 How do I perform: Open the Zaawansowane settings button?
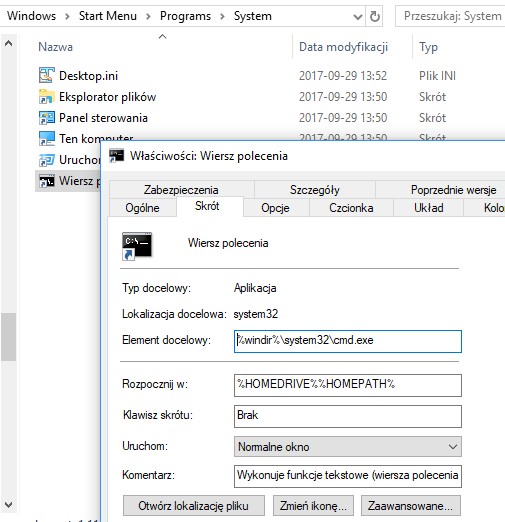point(411,506)
